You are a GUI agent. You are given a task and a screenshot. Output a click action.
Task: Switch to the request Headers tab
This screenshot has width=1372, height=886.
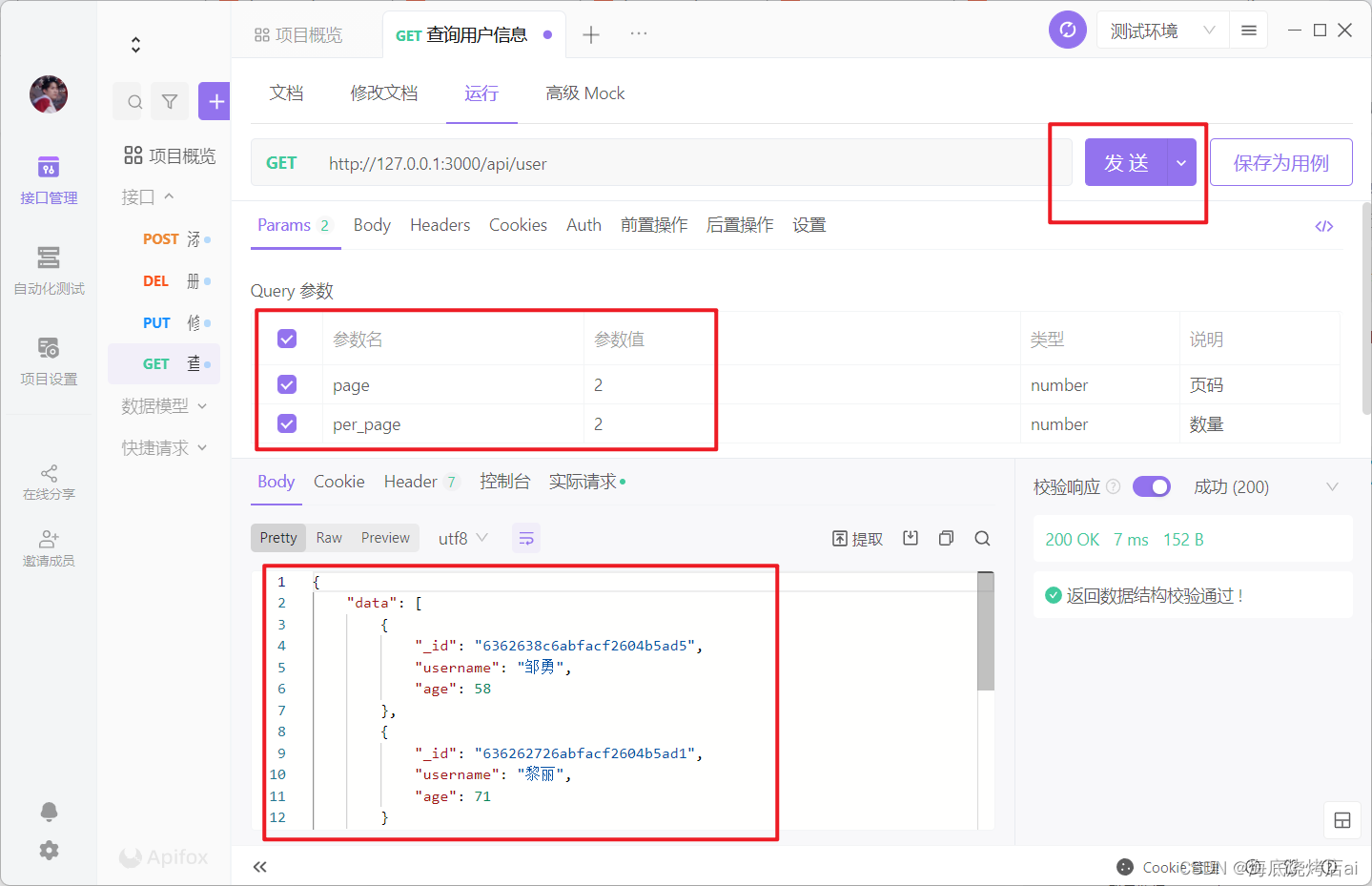(x=440, y=225)
